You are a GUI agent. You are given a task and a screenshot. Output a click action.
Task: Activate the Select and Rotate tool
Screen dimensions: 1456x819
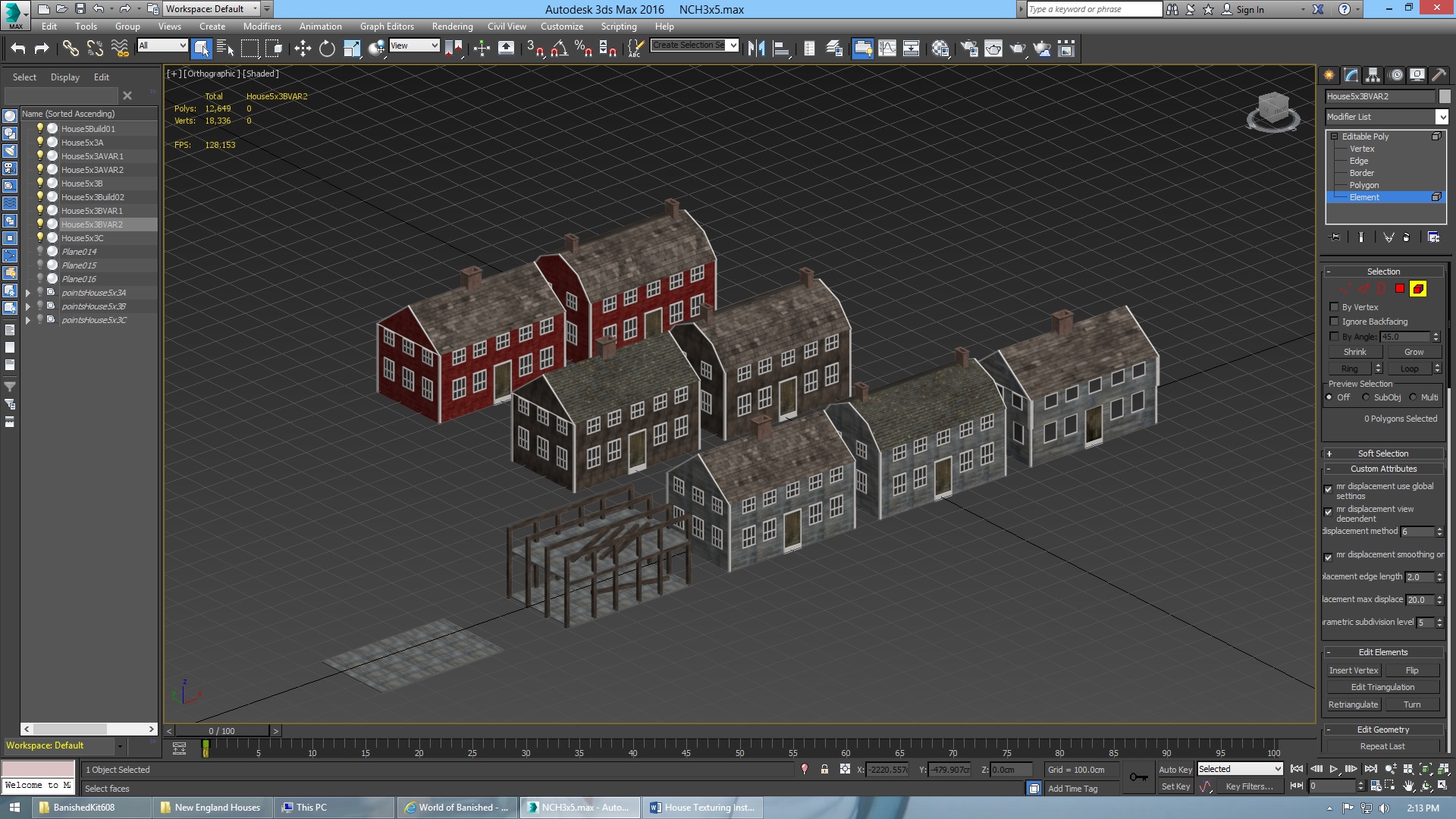[327, 49]
